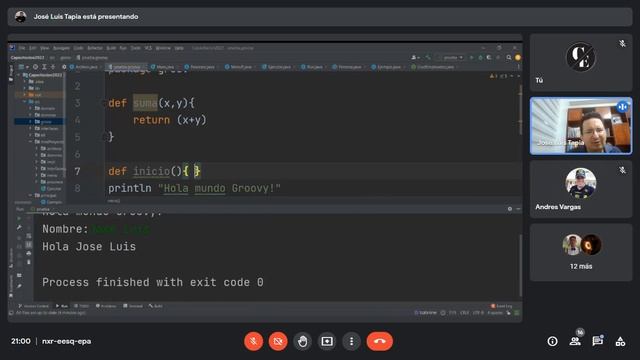Click the blue audio indicator on José Luis tile
Image resolution: width=640 pixels, height=360 pixels.
(622, 107)
